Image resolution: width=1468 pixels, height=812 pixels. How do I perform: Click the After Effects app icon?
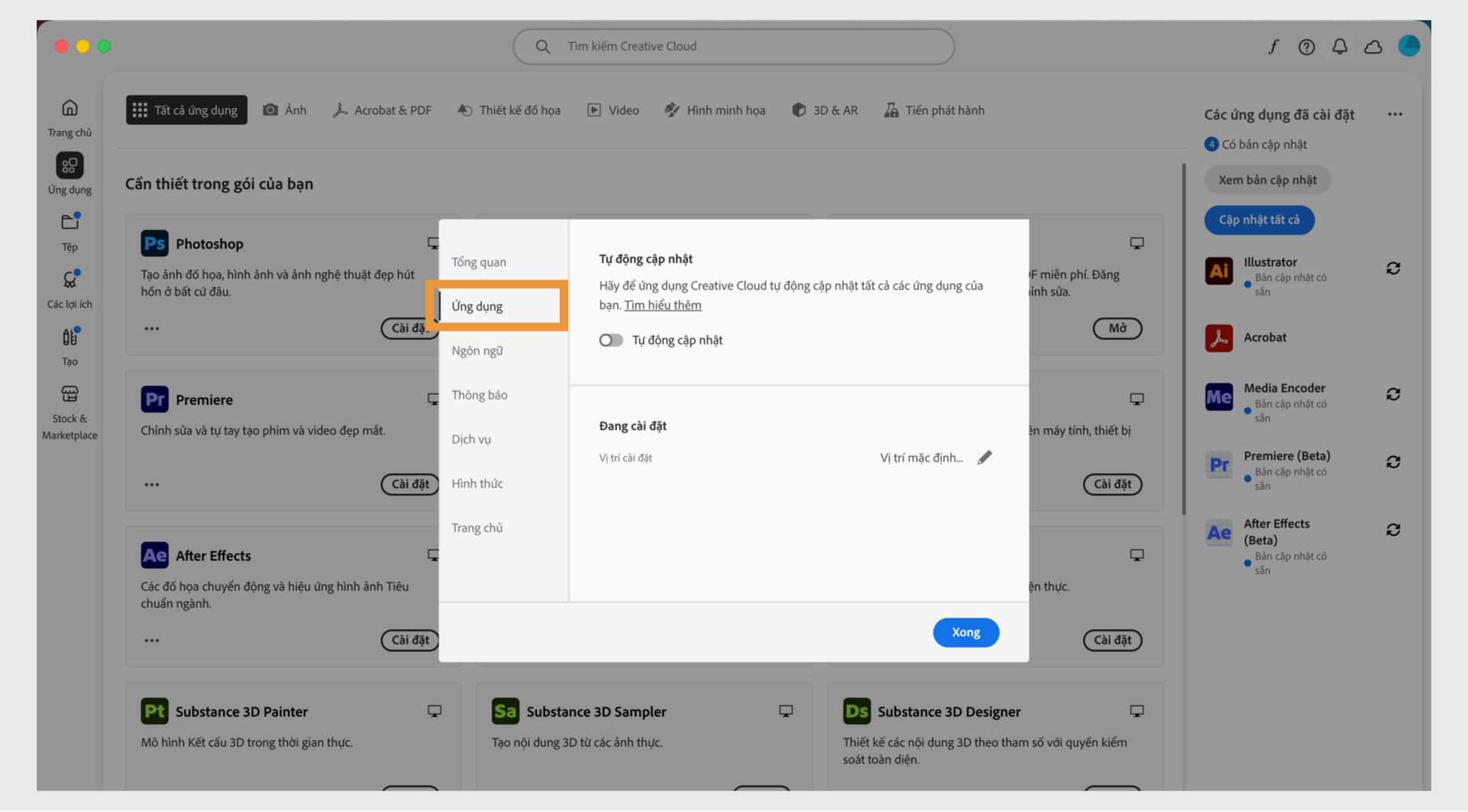[x=154, y=555]
